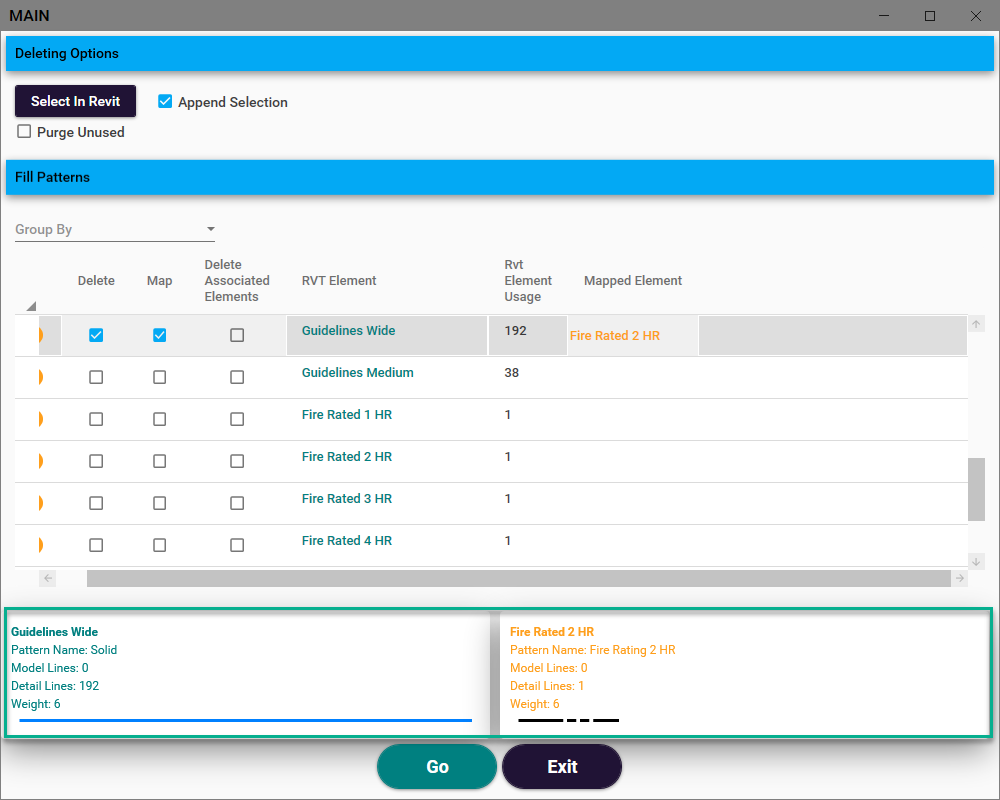Click the dashed Fire Rating line preview
The width and height of the screenshot is (1000, 800).
(569, 720)
